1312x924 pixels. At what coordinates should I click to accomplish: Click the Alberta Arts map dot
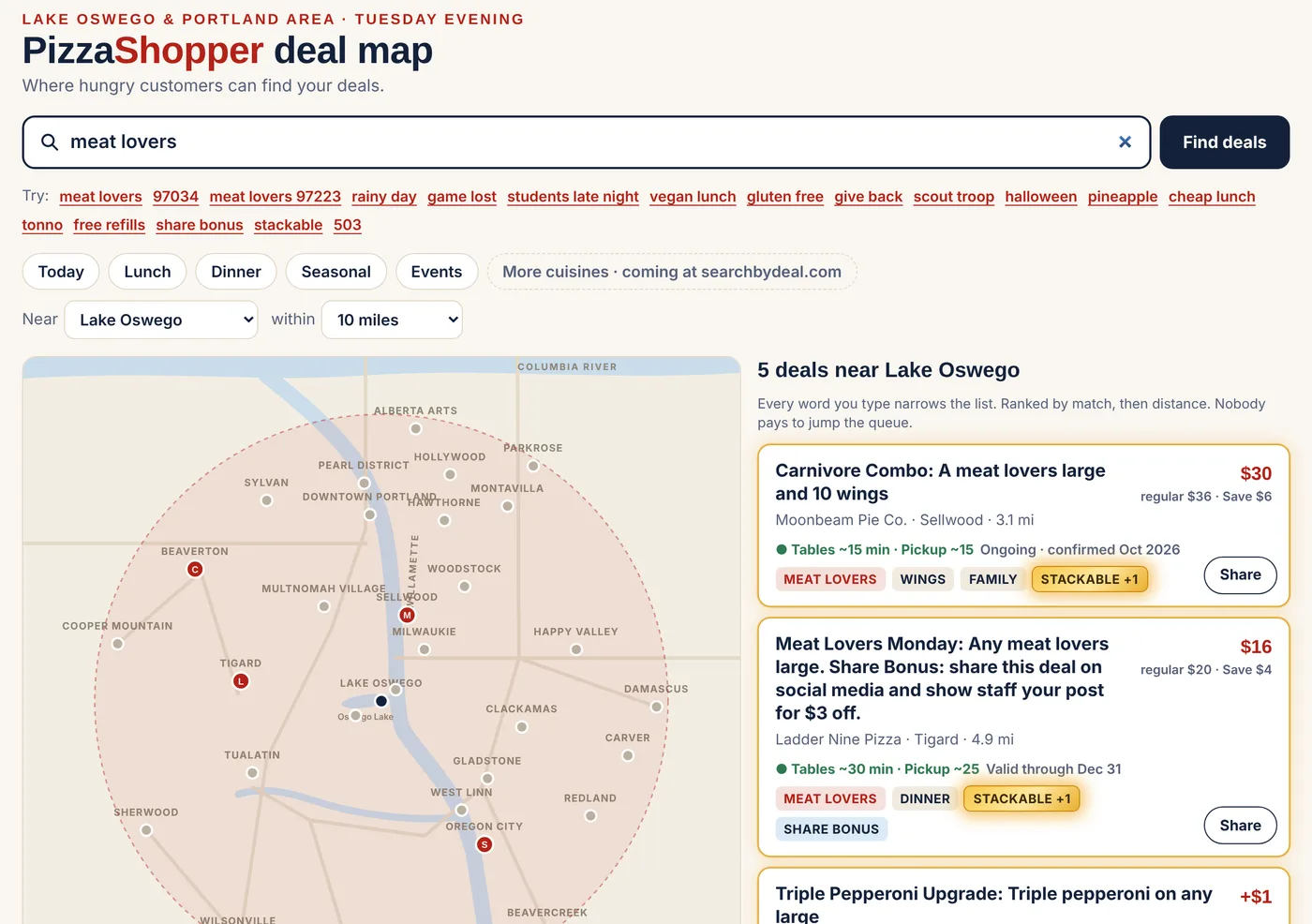pos(415,428)
